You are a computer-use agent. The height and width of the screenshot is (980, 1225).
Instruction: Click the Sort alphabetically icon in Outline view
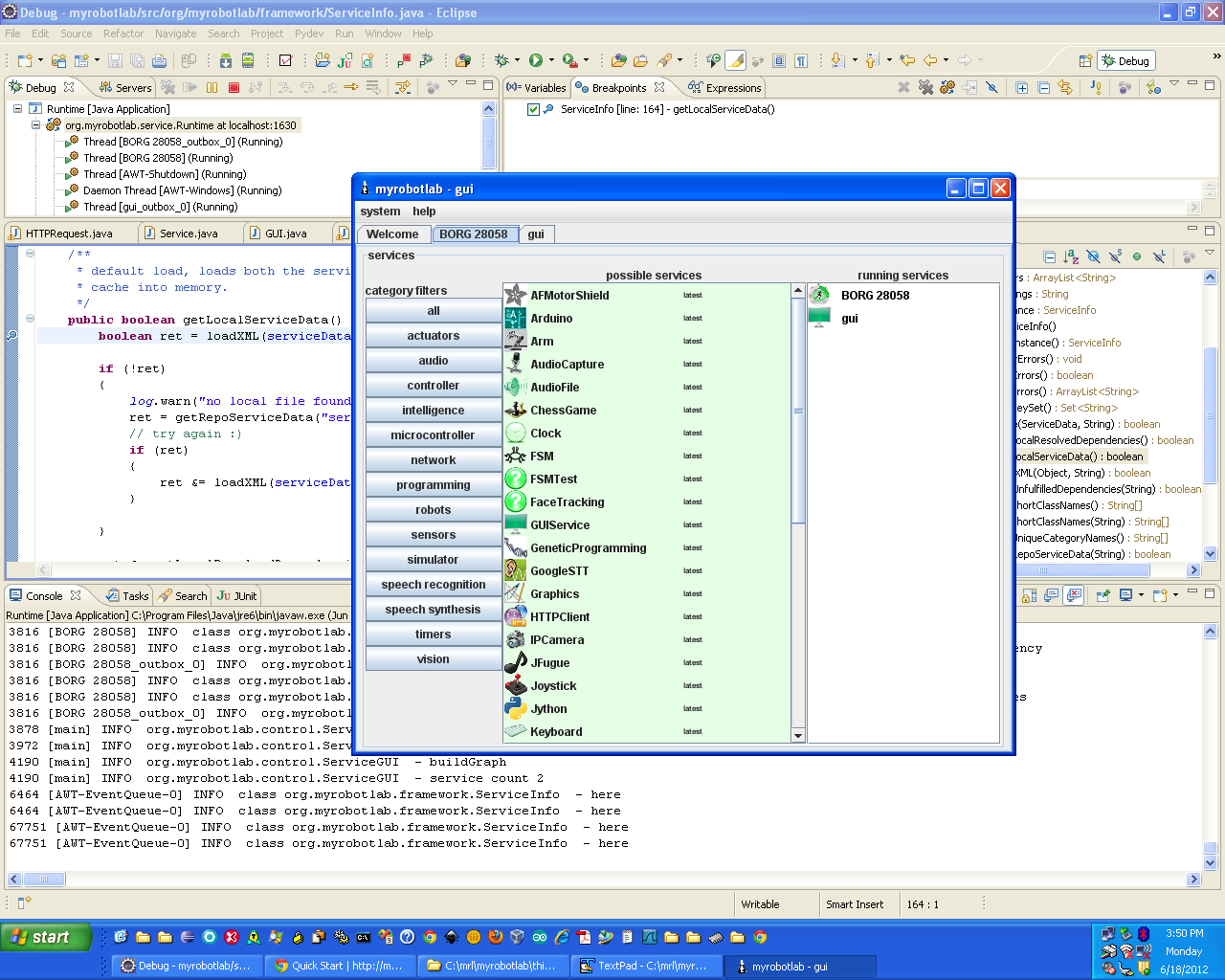1071,256
